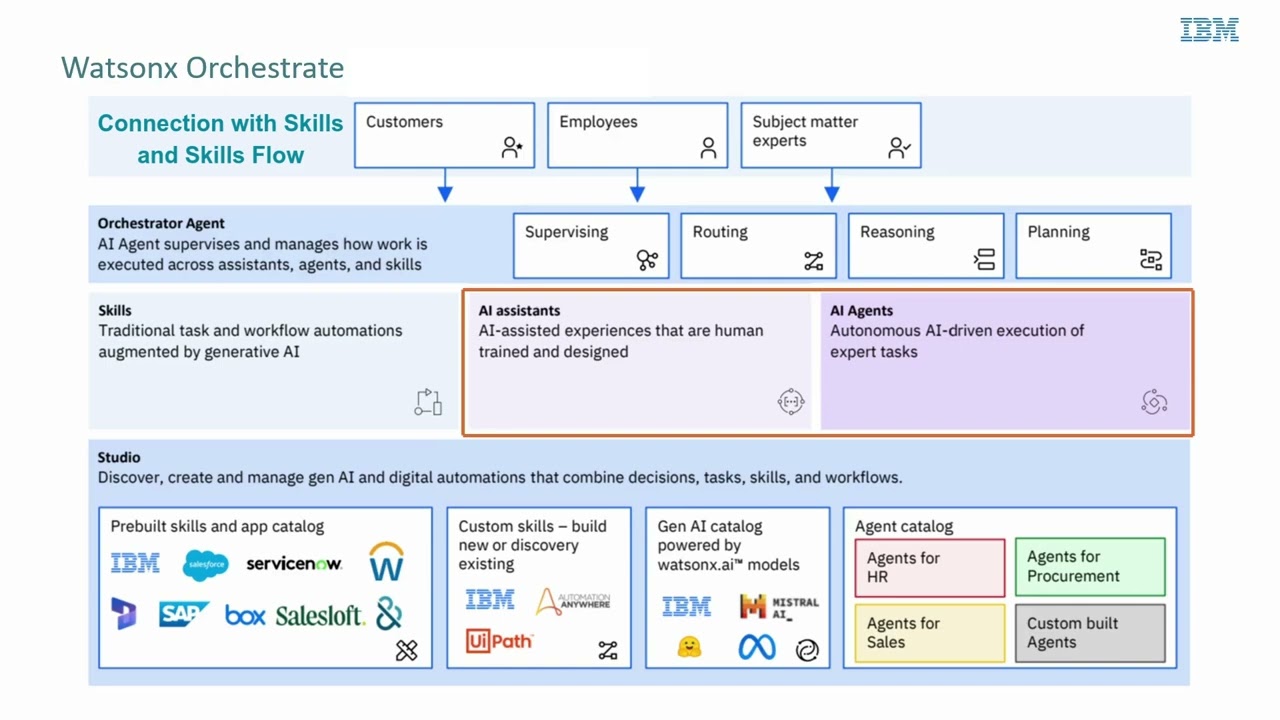The height and width of the screenshot is (720, 1280).
Task: Click the AI Agents orbit icon
Action: (x=1154, y=402)
